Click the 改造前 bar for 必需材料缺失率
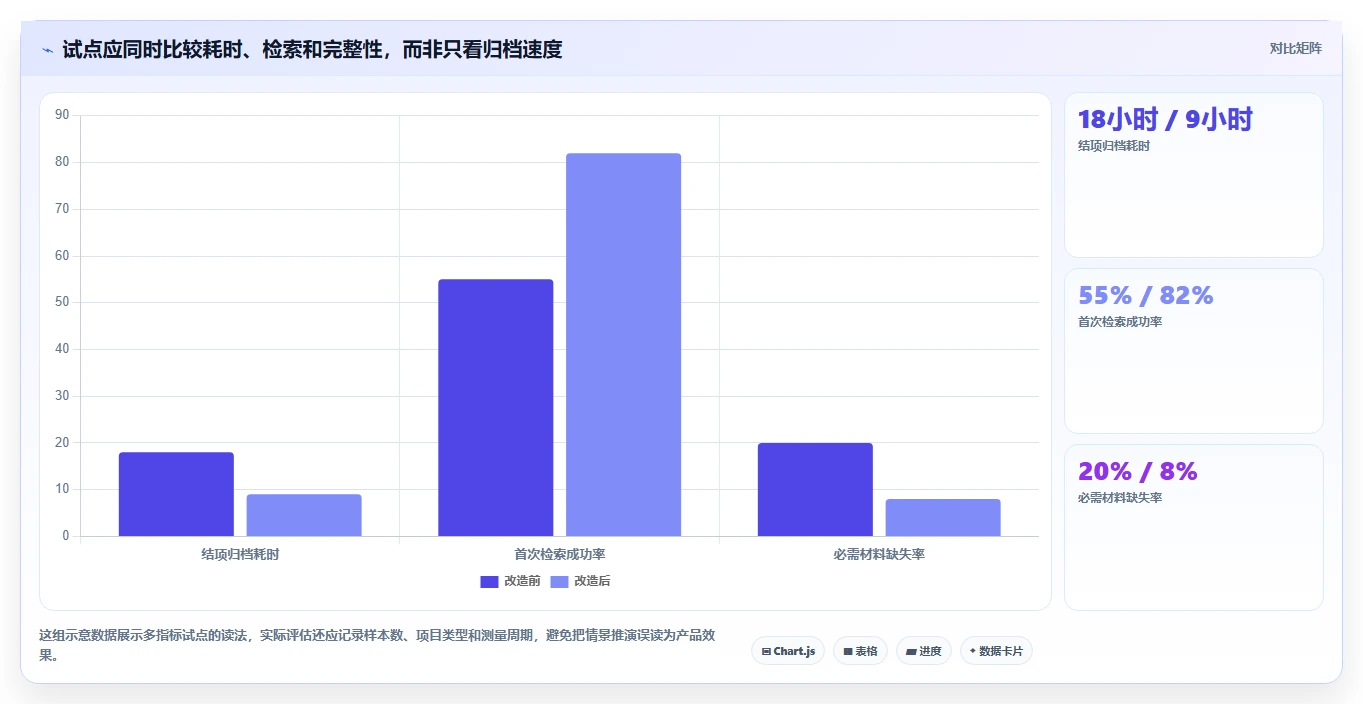The image size is (1363, 704). tap(815, 490)
